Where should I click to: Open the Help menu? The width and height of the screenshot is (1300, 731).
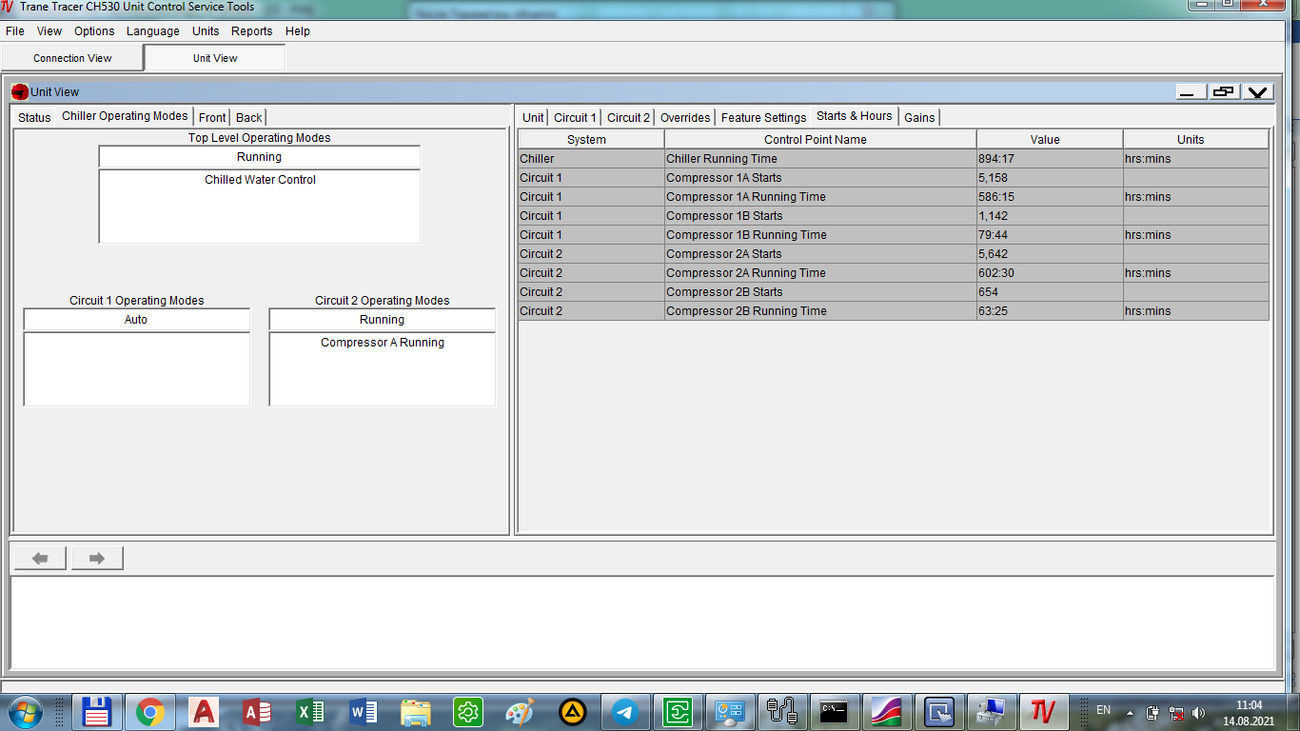click(298, 31)
